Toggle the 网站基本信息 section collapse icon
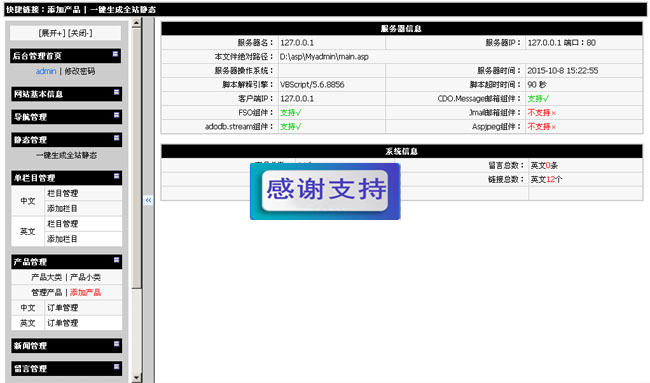The image size is (650, 383). 116,92
